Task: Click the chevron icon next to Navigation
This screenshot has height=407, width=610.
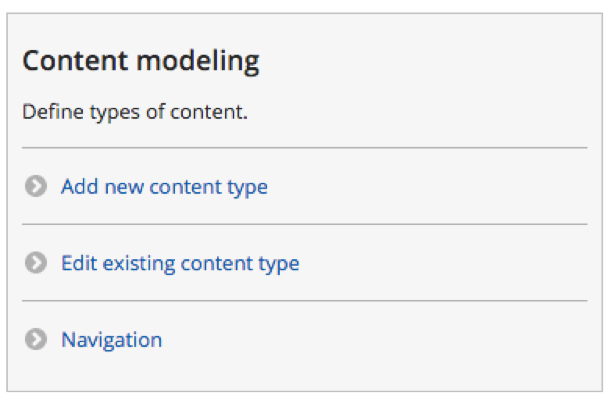Action: point(36,339)
